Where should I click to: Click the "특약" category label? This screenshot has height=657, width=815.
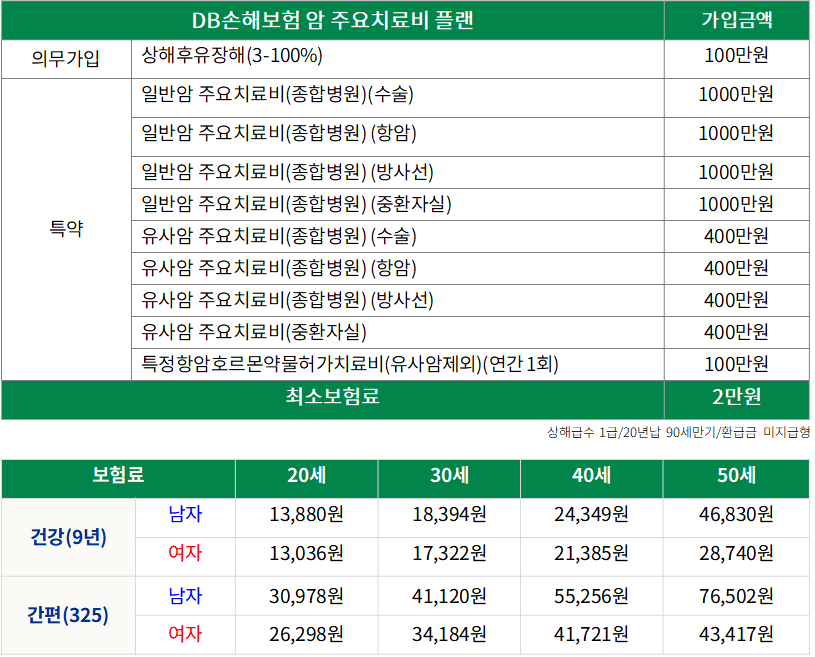(x=66, y=229)
